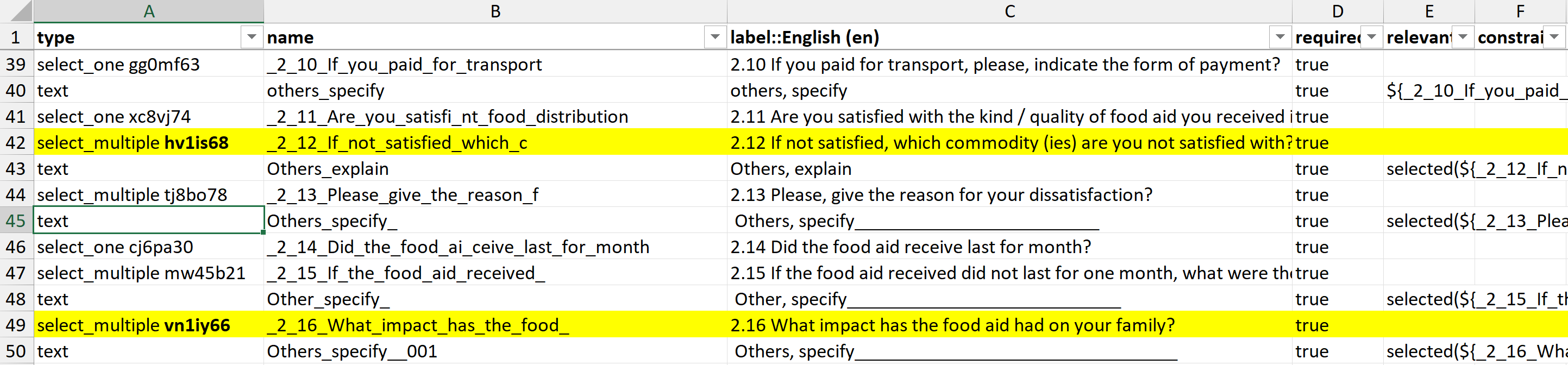This screenshot has height=365, width=1568.
Task: Open the filter dropdown for type column
Action: click(x=251, y=37)
